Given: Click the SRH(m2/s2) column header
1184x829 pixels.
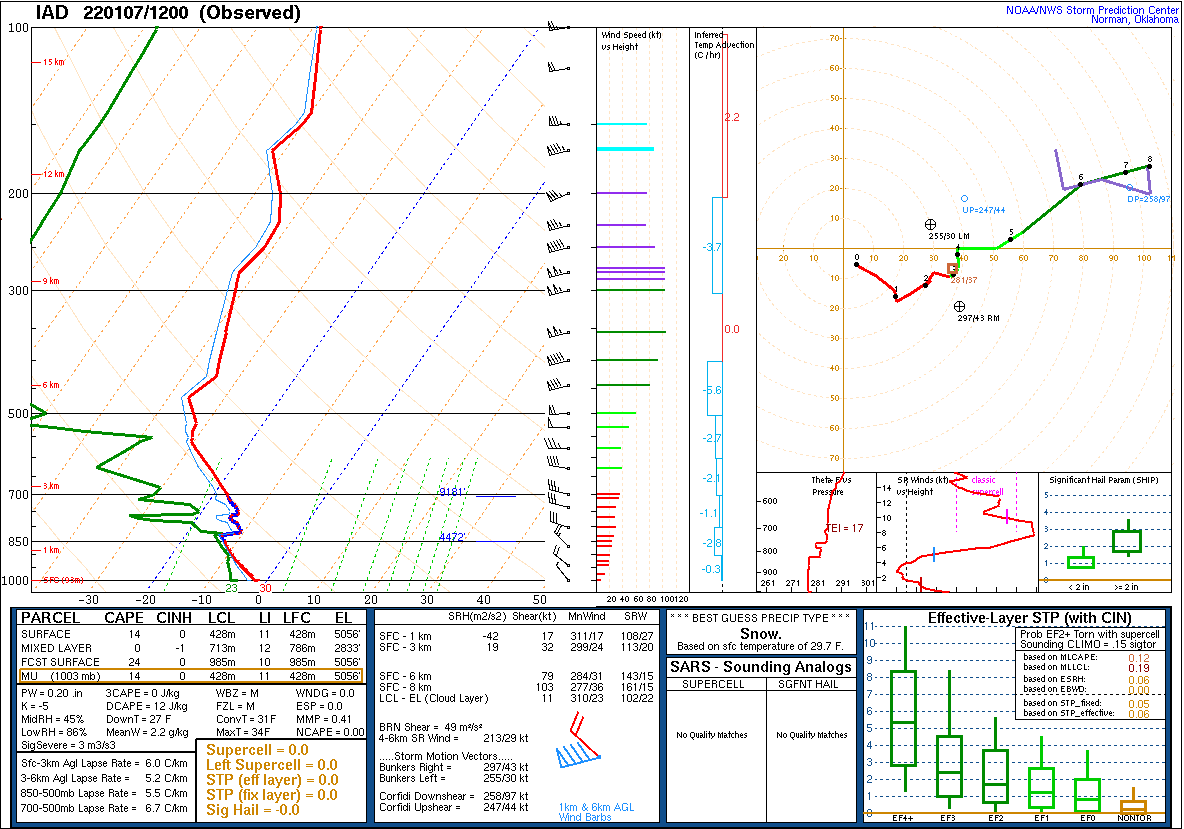Looking at the screenshot, I should (476, 617).
